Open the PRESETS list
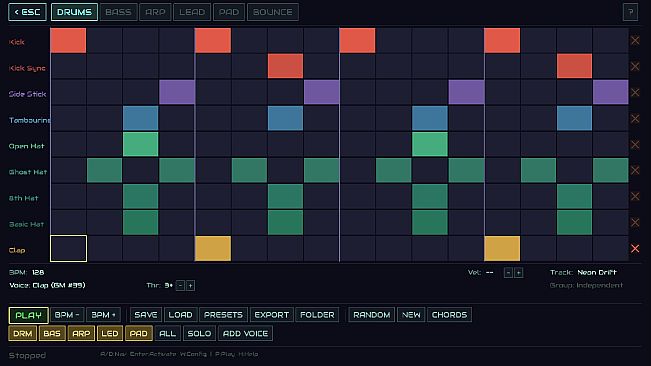 [223, 315]
